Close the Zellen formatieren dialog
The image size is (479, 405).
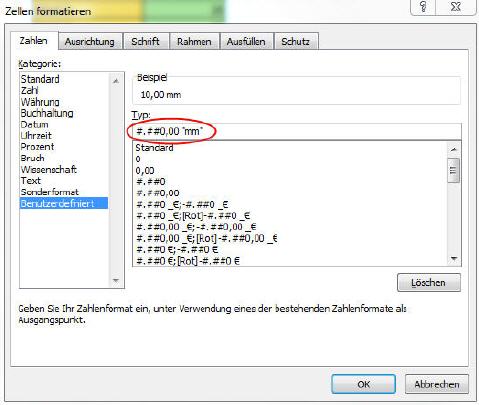(456, 7)
